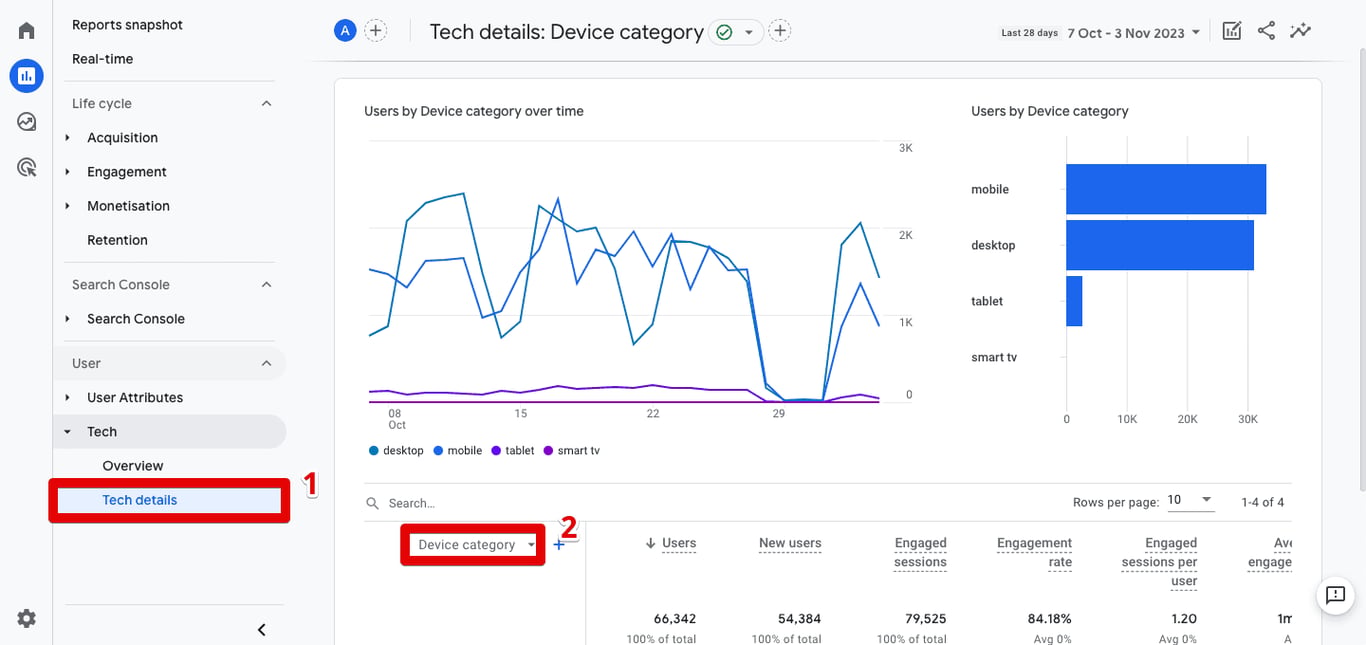
Task: Collapse the User section header
Action: click(x=266, y=364)
